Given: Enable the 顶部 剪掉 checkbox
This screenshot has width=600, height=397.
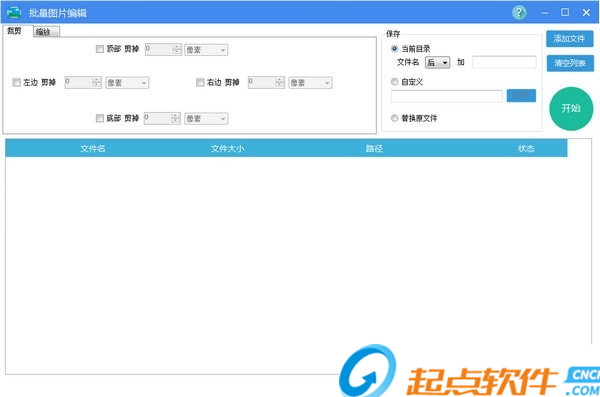Looking at the screenshot, I should click(x=100, y=49).
